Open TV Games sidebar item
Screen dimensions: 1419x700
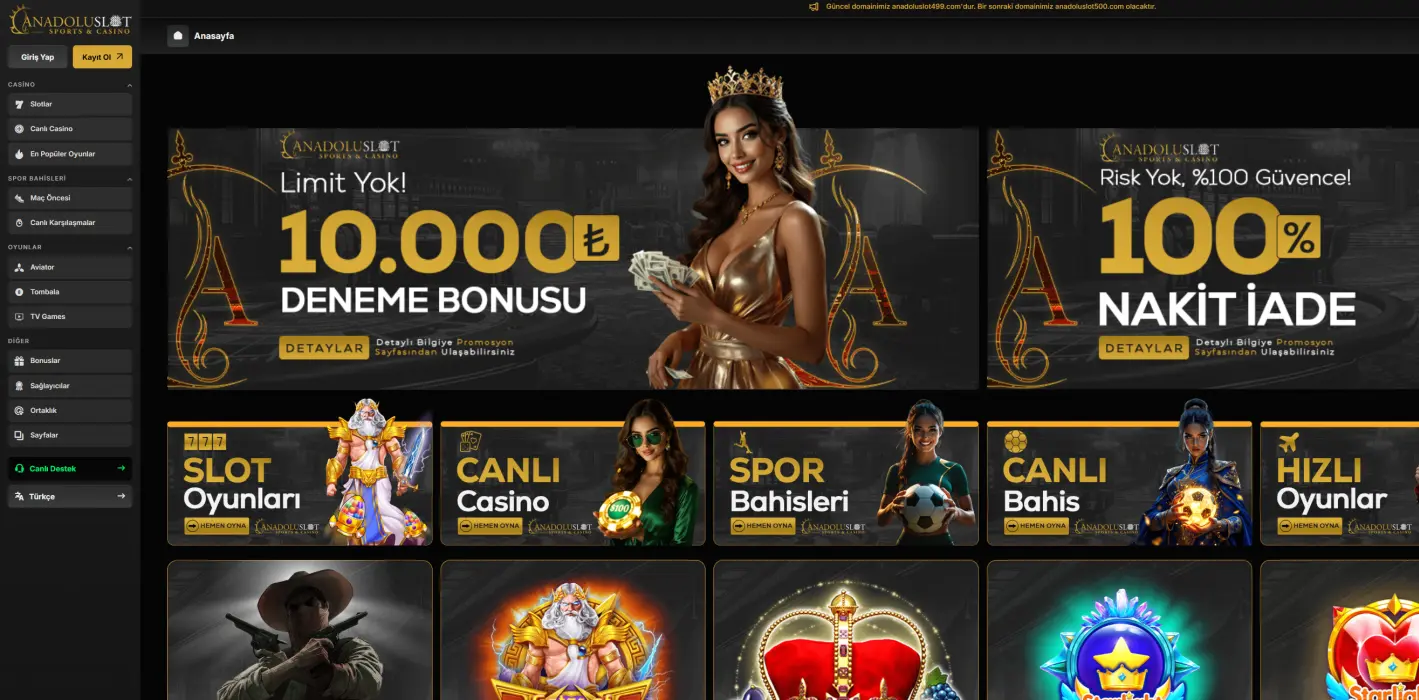pos(70,317)
